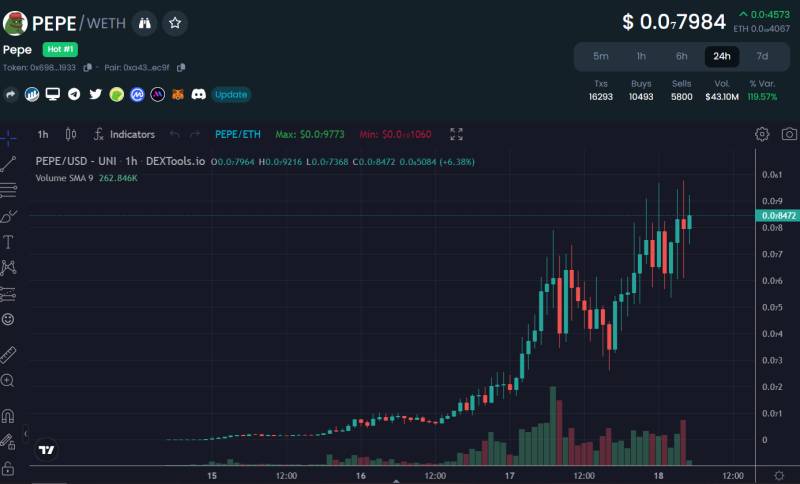This screenshot has width=800, height=484.
Task: Open the CoinGecko green icon
Action: pos(117,94)
